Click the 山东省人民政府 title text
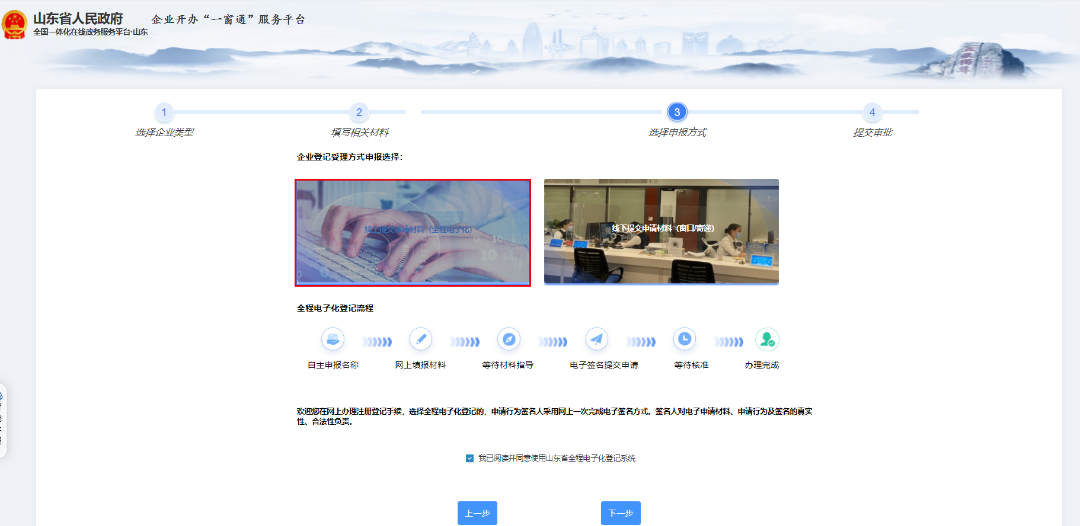 click(78, 18)
